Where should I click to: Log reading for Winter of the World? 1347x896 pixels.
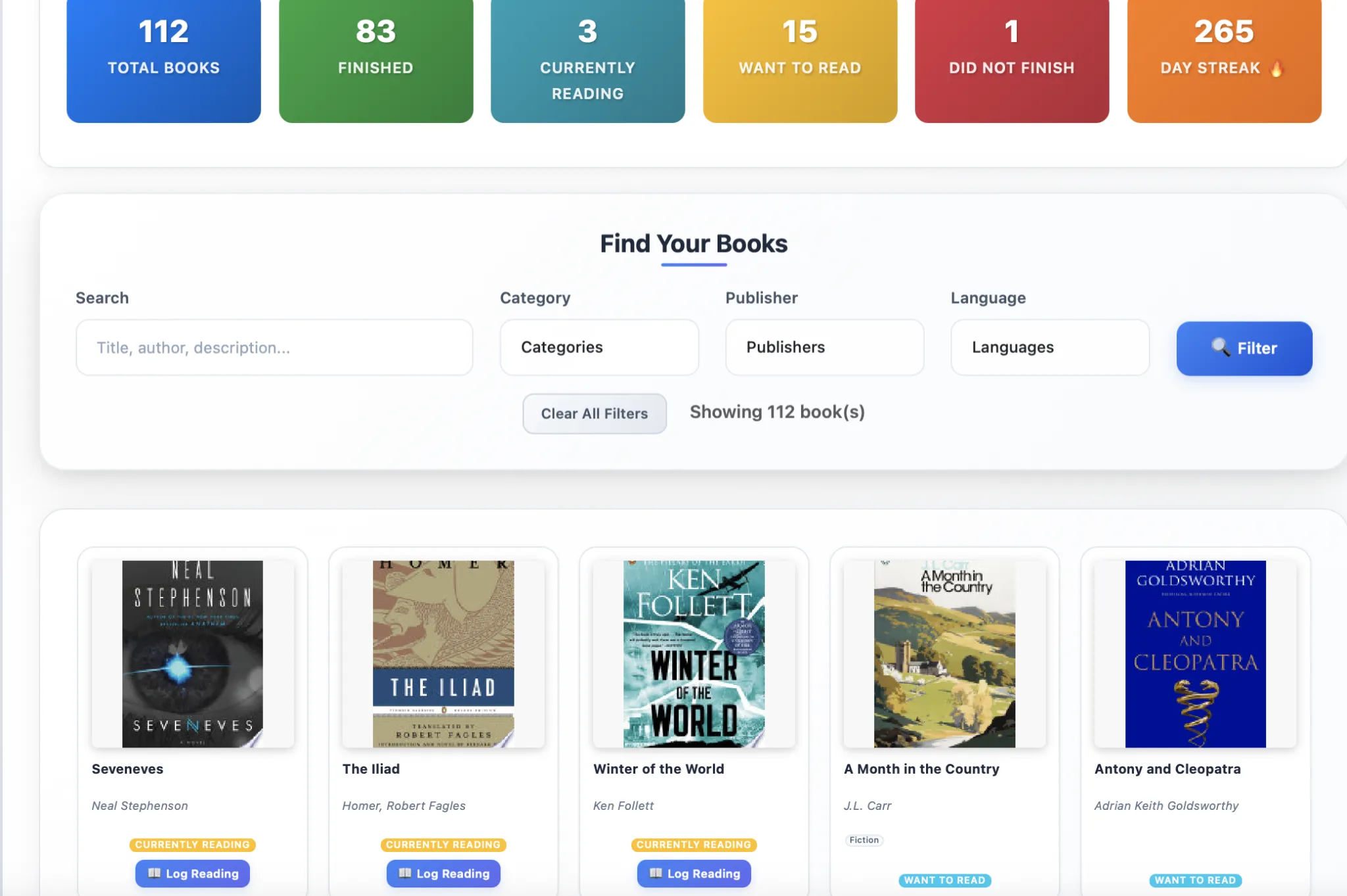tap(694, 874)
